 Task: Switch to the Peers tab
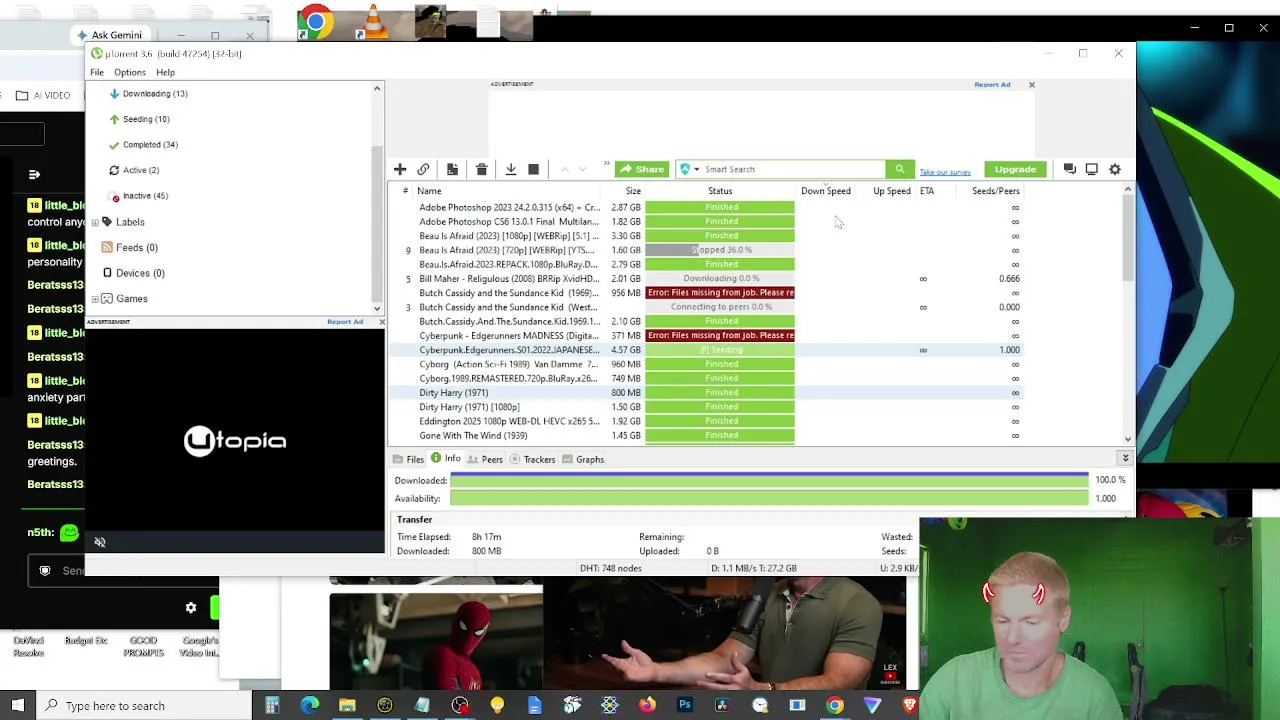[485, 459]
